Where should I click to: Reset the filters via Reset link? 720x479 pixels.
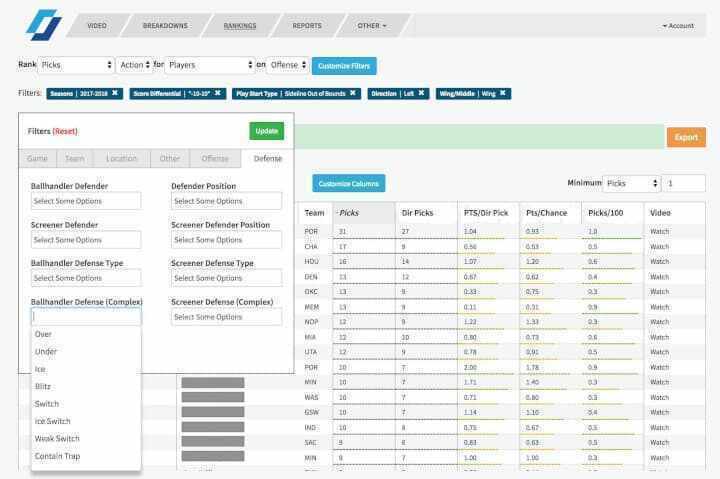coord(65,131)
